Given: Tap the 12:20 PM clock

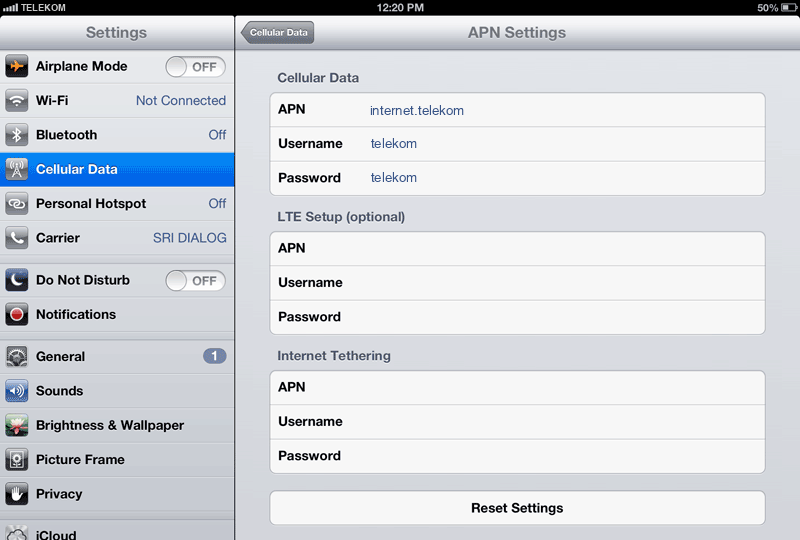Looking at the screenshot, I should (400, 8).
